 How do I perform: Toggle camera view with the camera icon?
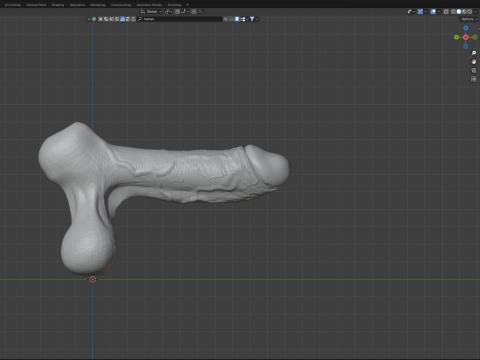click(x=474, y=70)
